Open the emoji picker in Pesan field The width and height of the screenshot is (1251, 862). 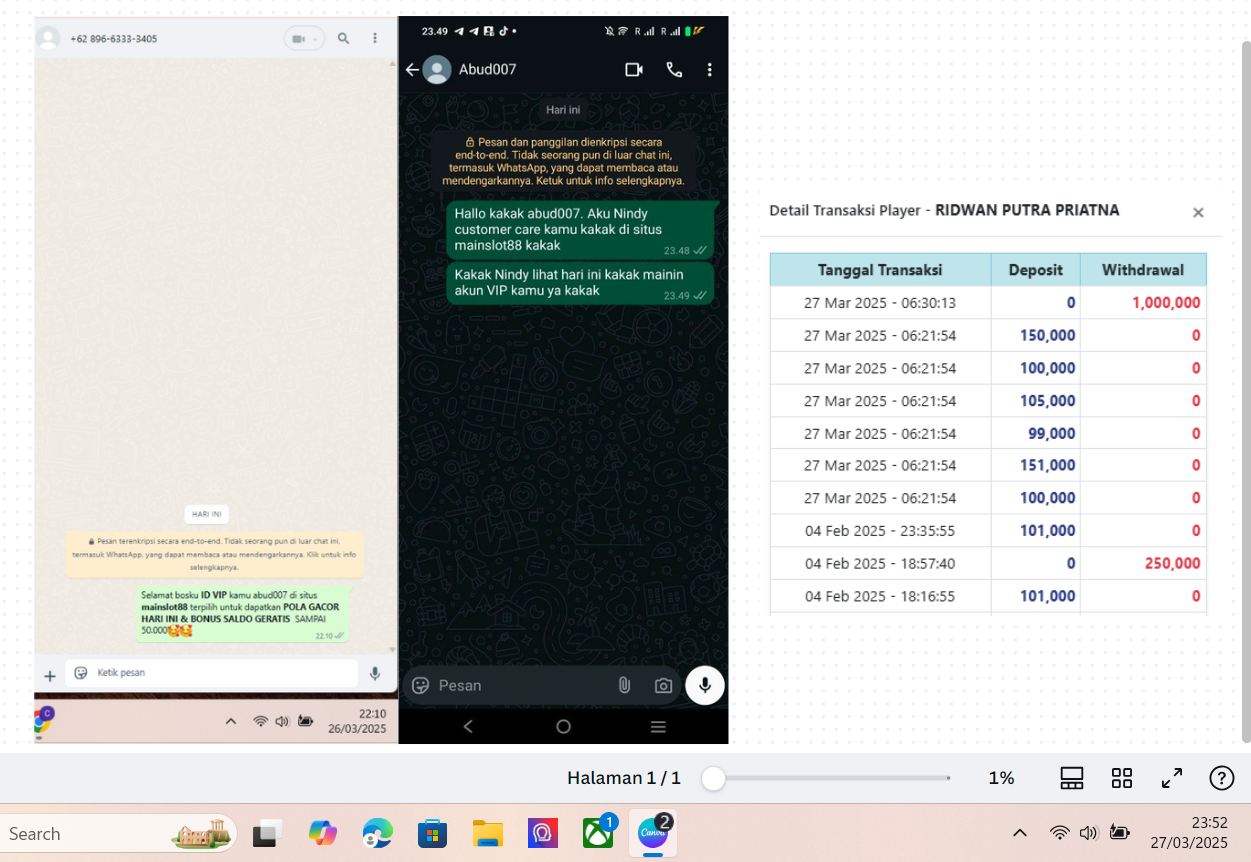421,685
